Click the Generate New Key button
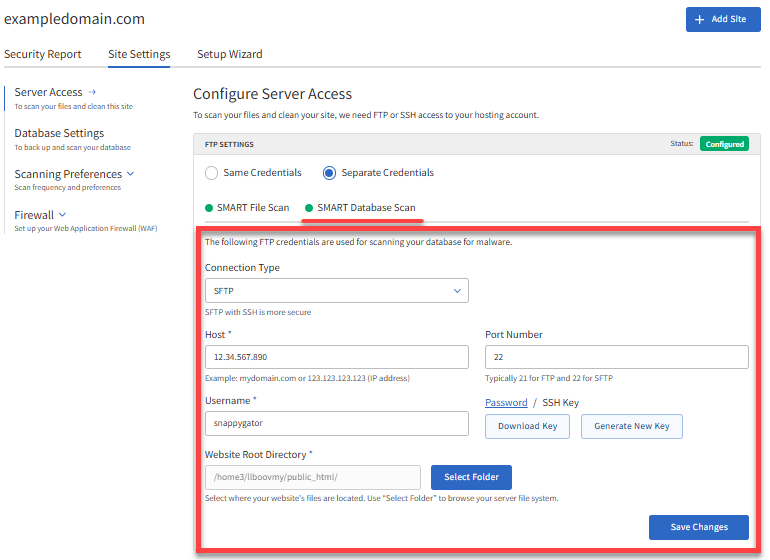The image size is (770, 560). pos(632,426)
